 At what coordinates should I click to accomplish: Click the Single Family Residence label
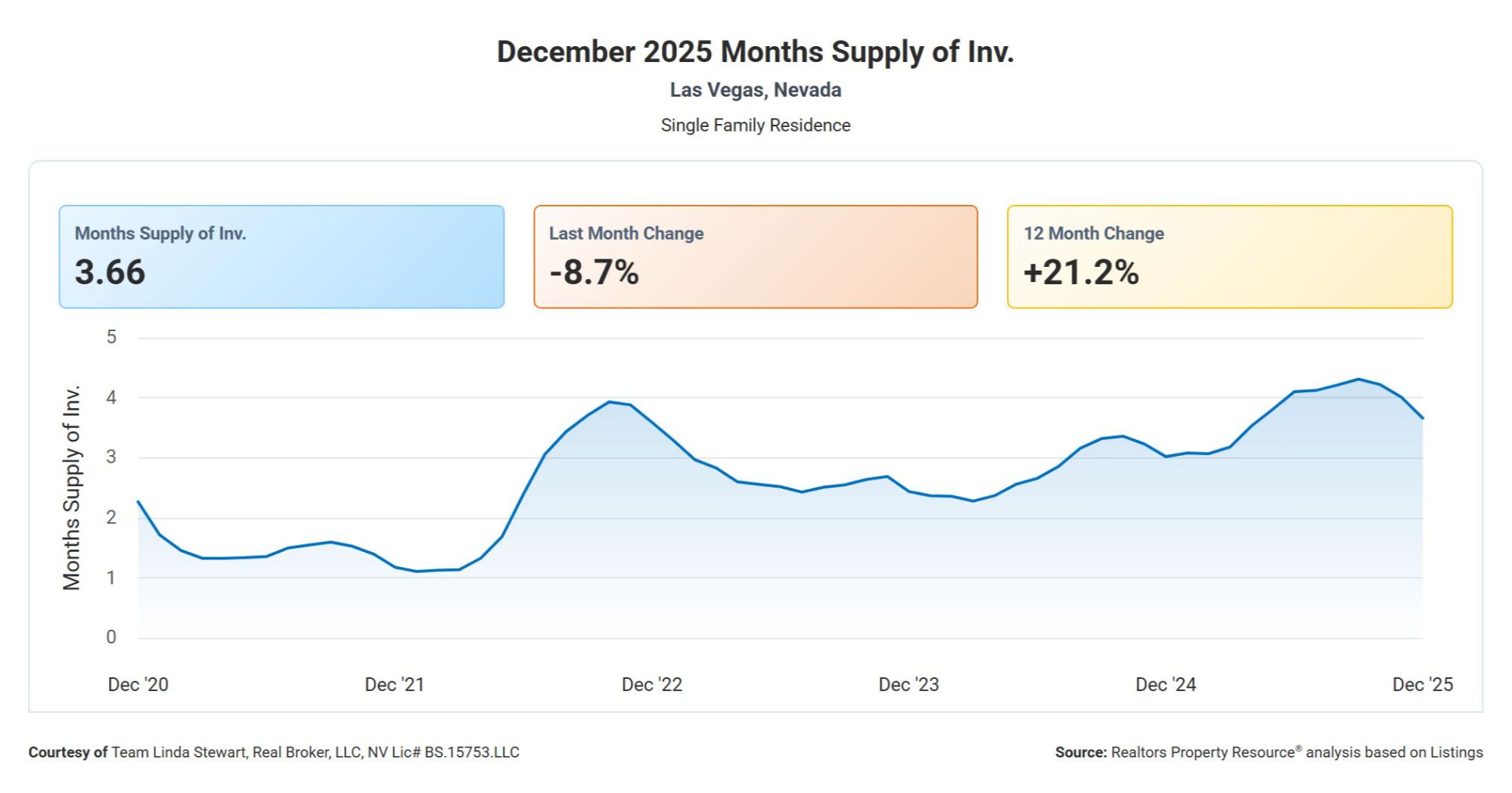point(755,125)
